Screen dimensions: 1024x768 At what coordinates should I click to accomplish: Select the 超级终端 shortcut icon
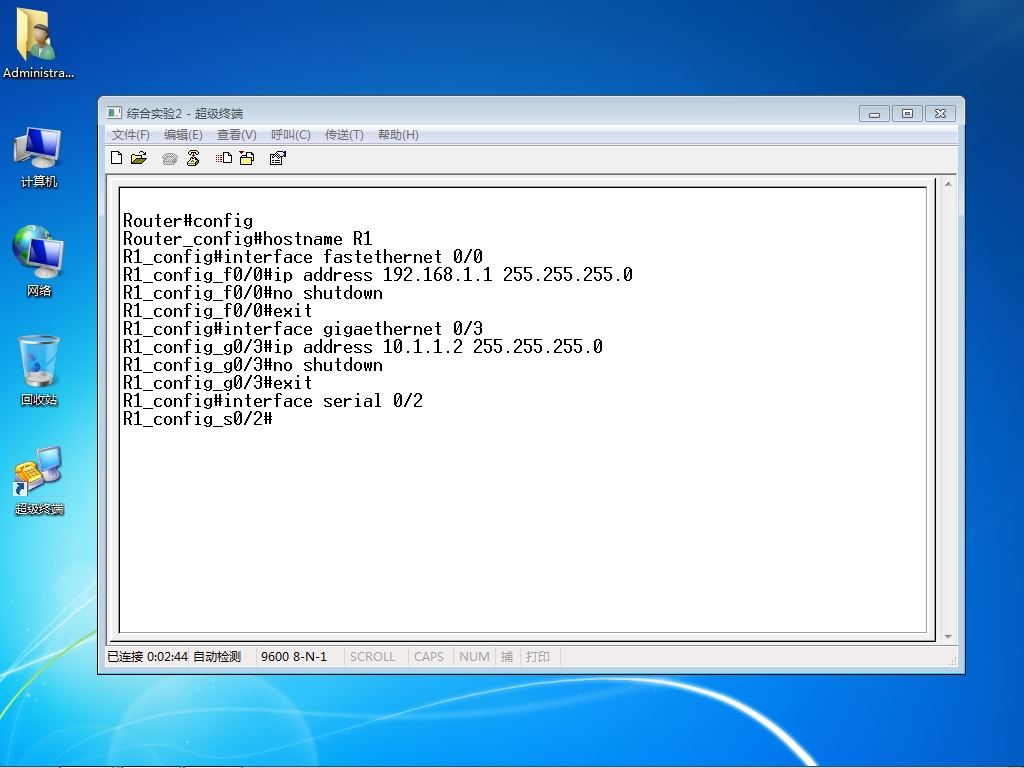[39, 481]
